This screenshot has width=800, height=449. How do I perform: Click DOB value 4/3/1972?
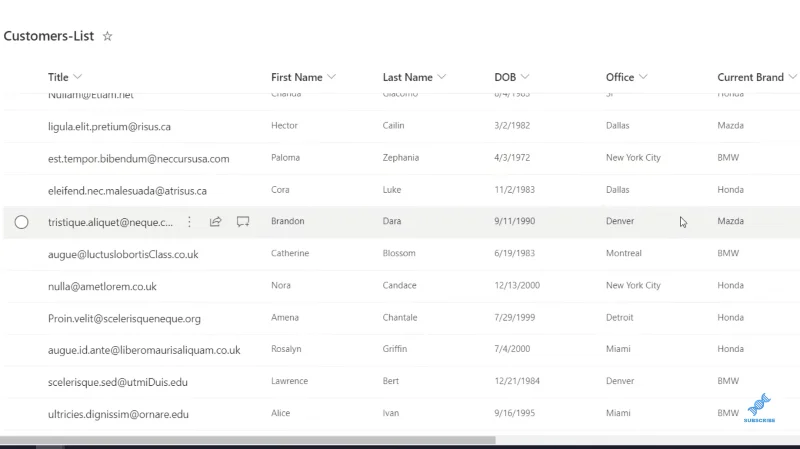pyautogui.click(x=512, y=158)
